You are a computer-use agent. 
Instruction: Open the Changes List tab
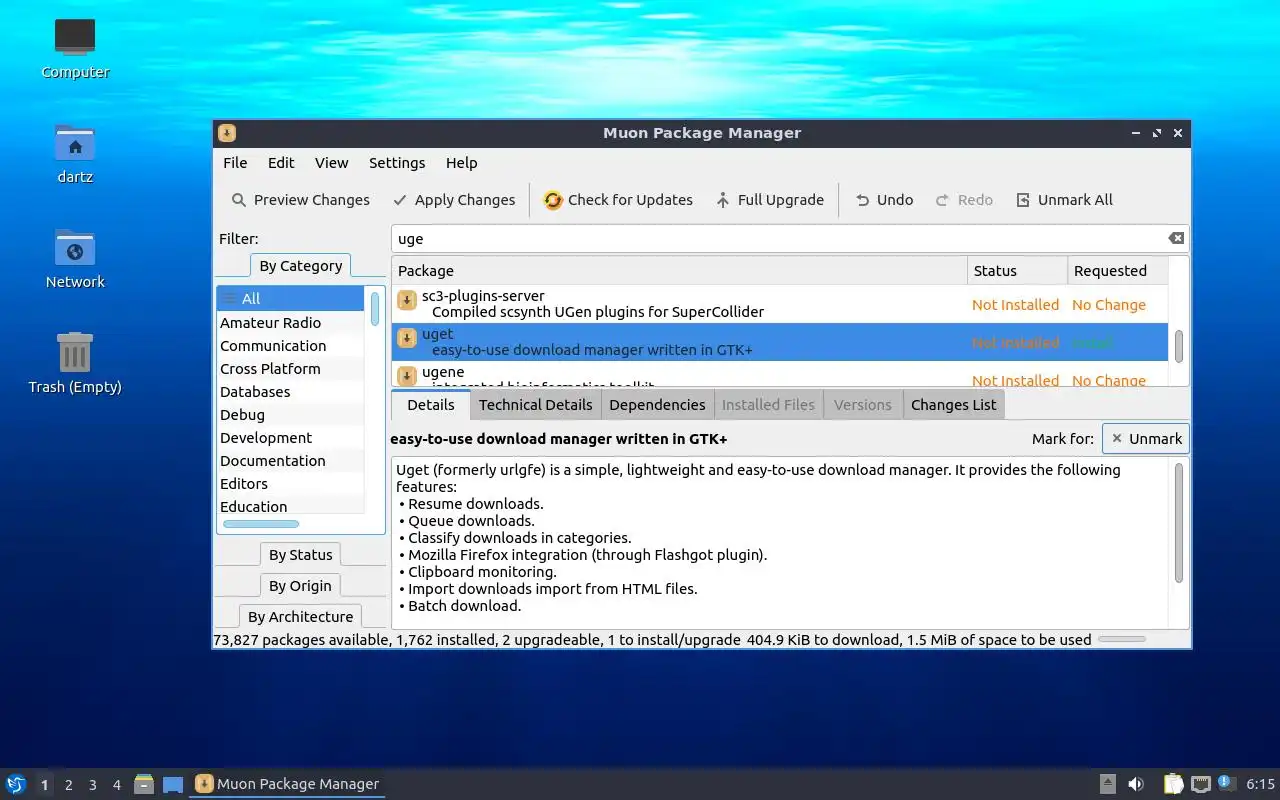click(x=954, y=405)
